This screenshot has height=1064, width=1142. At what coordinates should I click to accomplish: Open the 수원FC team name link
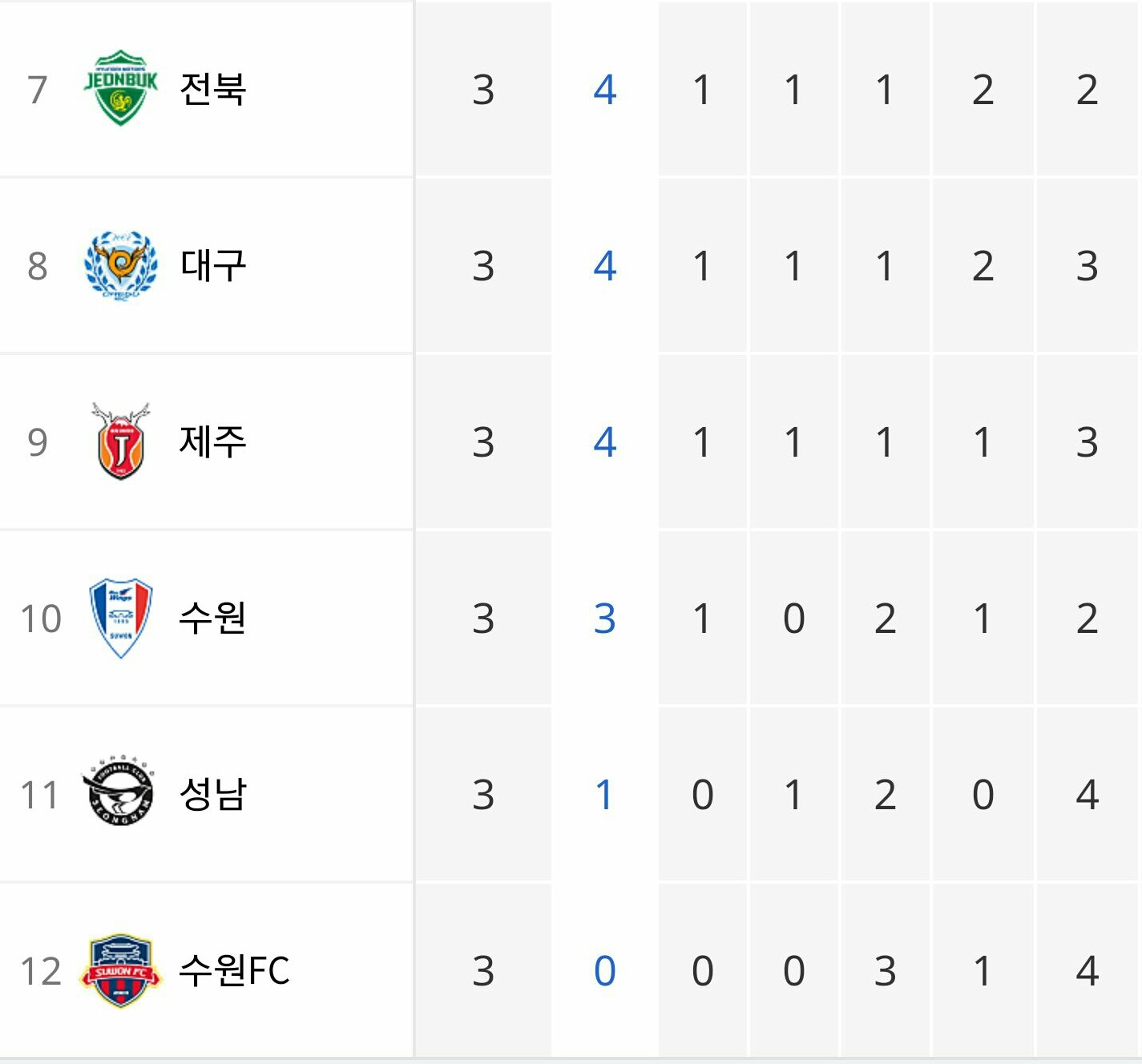[x=234, y=970]
